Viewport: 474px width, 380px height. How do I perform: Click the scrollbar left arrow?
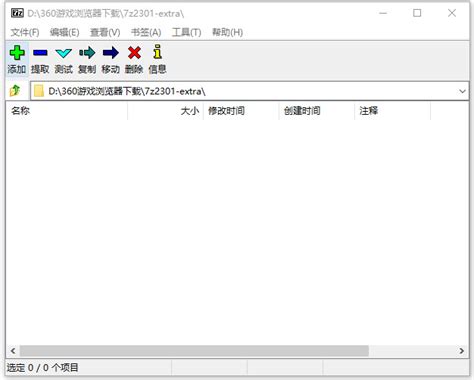click(13, 351)
